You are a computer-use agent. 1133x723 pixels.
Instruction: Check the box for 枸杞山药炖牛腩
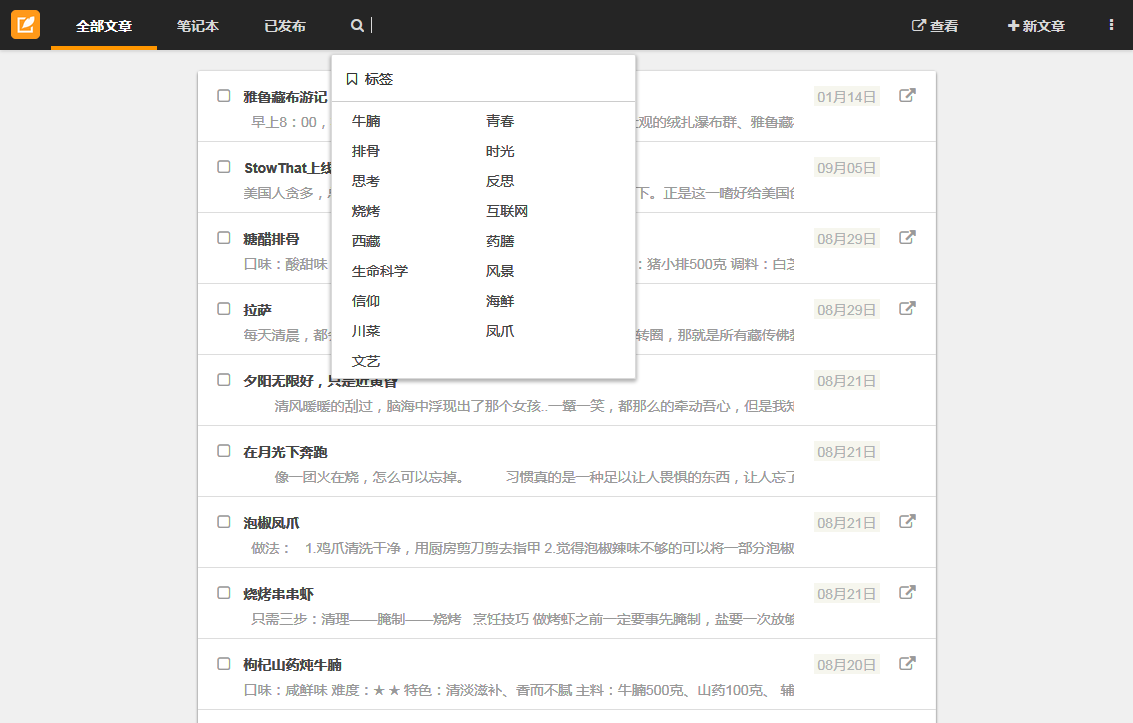tap(224, 664)
